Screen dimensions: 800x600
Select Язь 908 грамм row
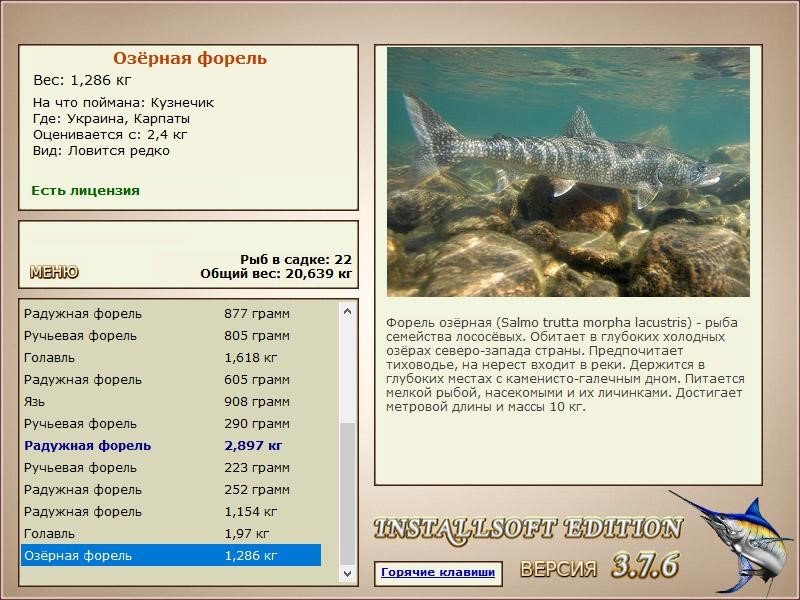pyautogui.click(x=171, y=402)
